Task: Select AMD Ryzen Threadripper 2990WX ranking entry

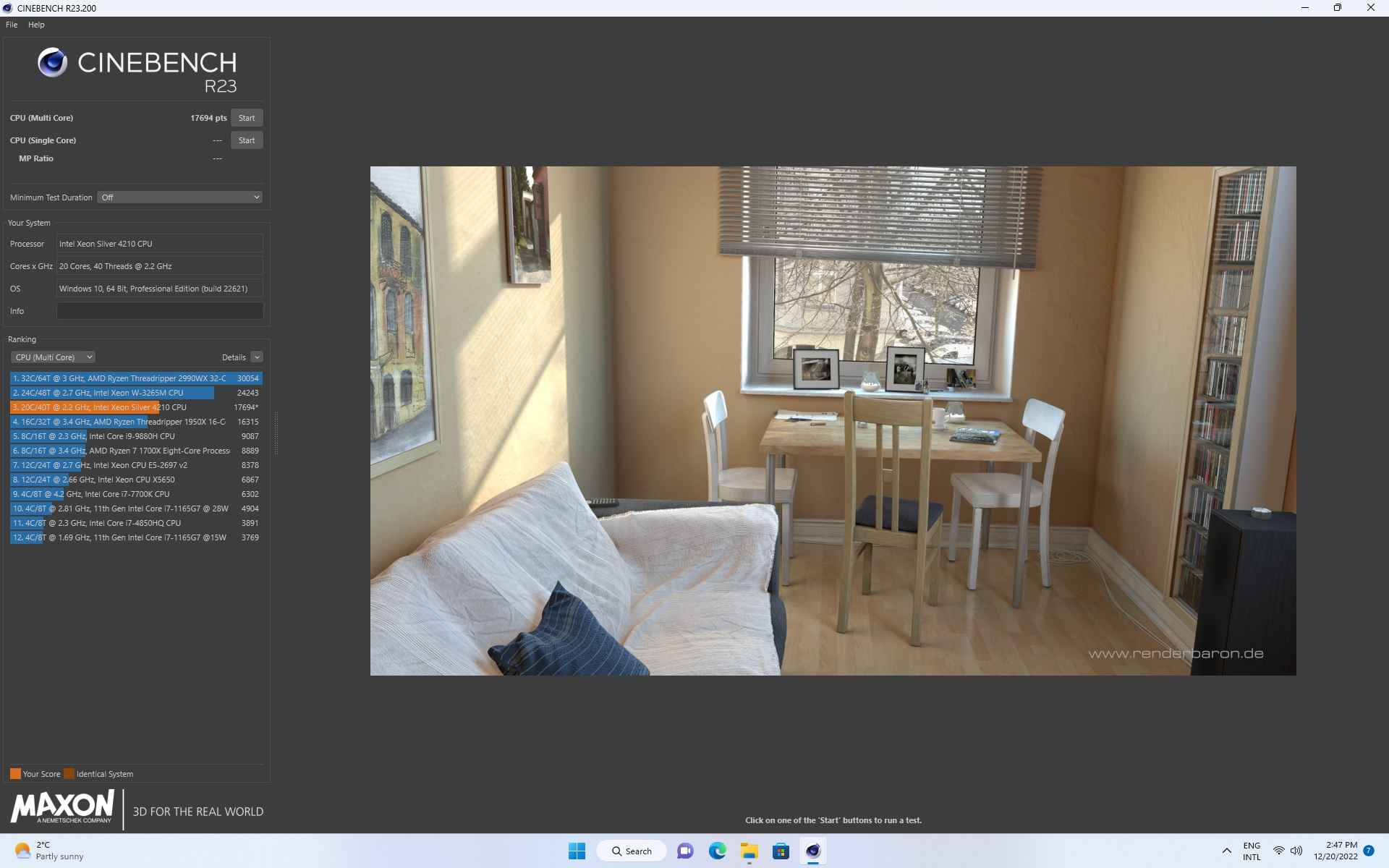Action: [135, 378]
